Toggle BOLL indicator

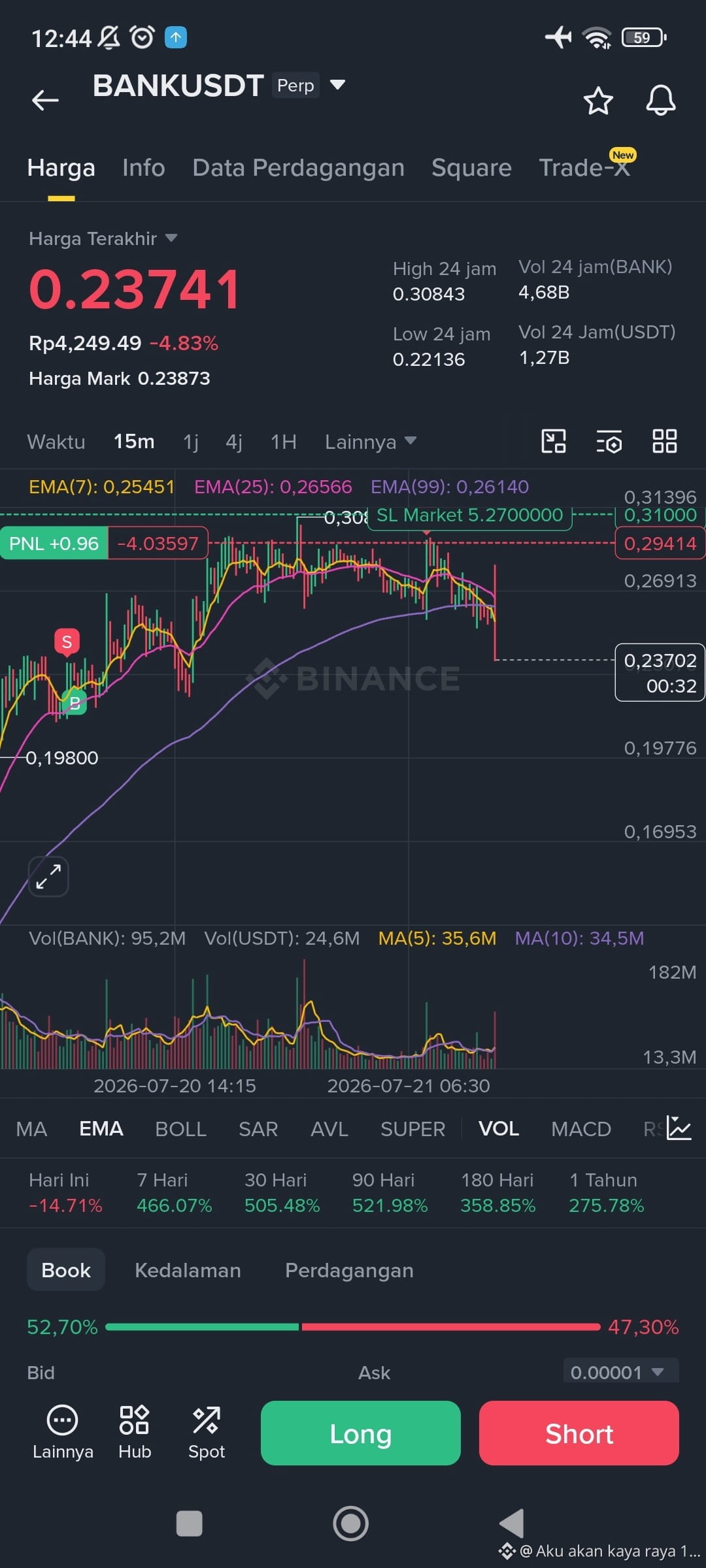pos(181,1129)
